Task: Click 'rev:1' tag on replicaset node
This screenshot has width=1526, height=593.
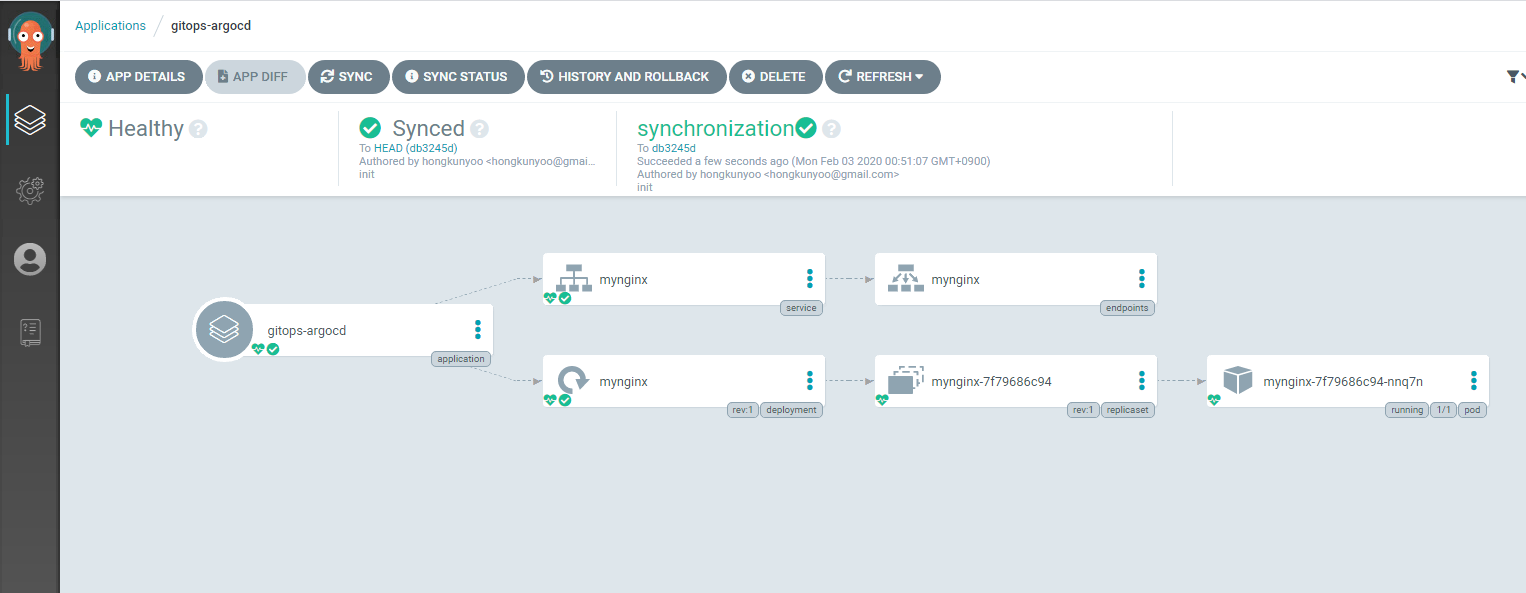Action: (1083, 410)
